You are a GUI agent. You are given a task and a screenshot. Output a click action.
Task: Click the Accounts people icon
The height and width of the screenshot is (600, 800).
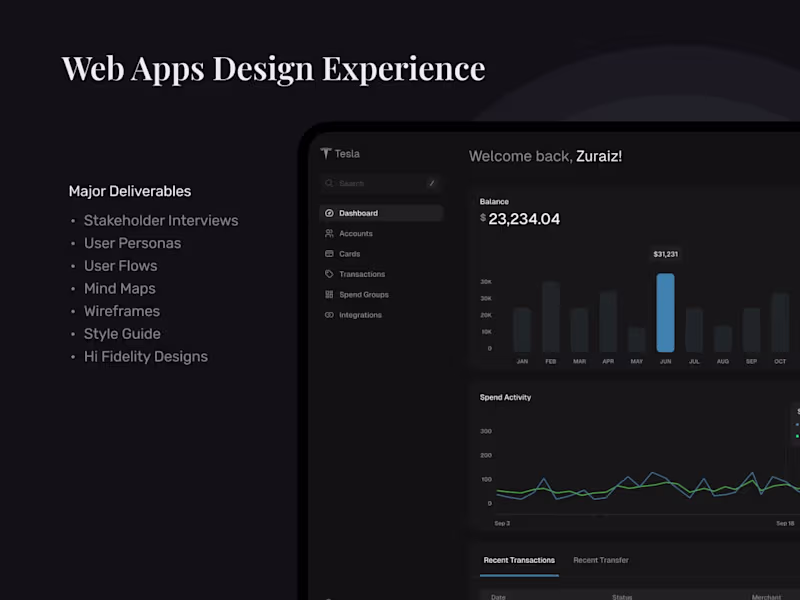pyautogui.click(x=329, y=233)
